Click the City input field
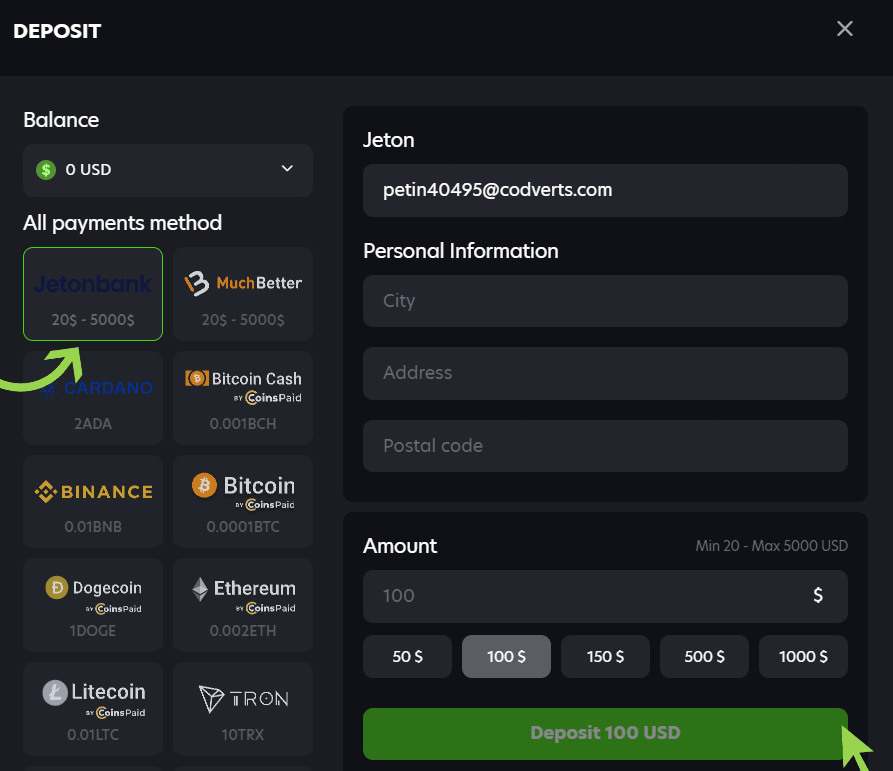Screen dimensions: 893x771 coord(605,301)
